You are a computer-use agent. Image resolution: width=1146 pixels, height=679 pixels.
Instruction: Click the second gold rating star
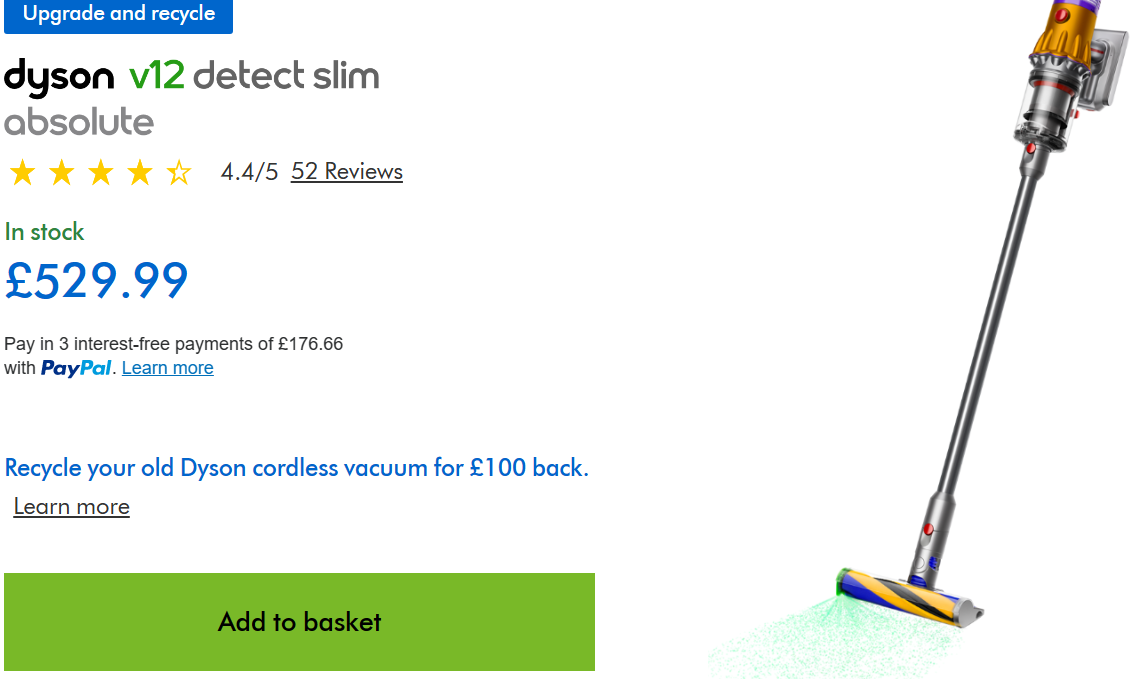pyautogui.click(x=61, y=173)
